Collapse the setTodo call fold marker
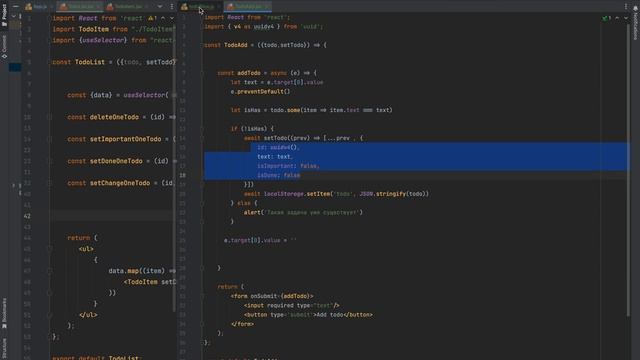Viewport: 640px width, 360px height. point(202,138)
